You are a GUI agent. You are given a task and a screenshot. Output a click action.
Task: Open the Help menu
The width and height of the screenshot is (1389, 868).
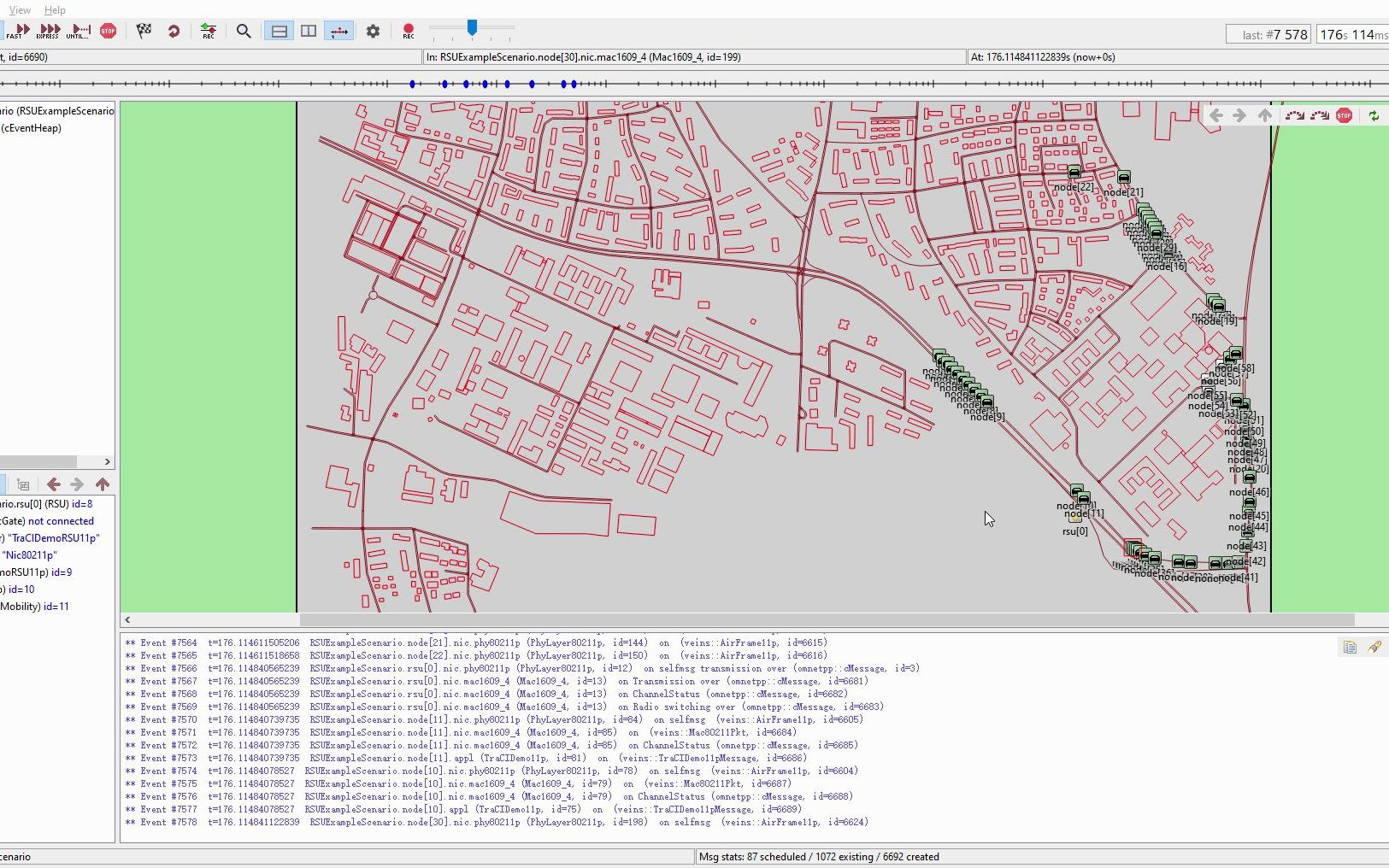point(55,10)
